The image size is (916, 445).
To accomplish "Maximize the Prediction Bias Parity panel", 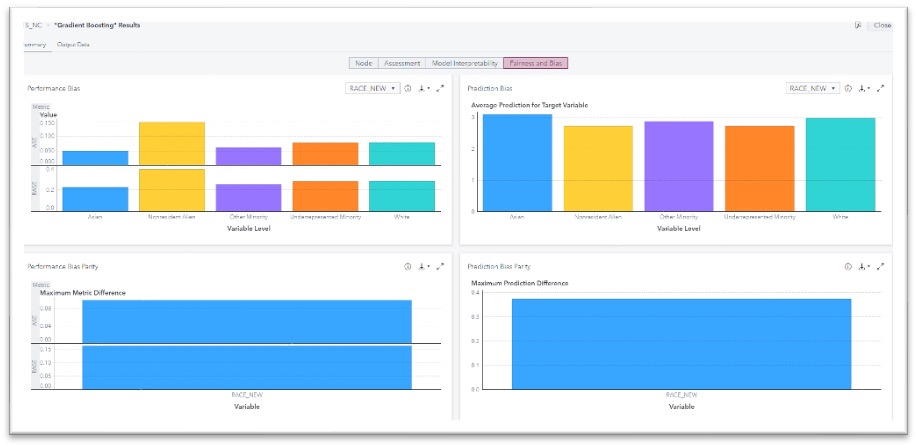I will click(881, 266).
